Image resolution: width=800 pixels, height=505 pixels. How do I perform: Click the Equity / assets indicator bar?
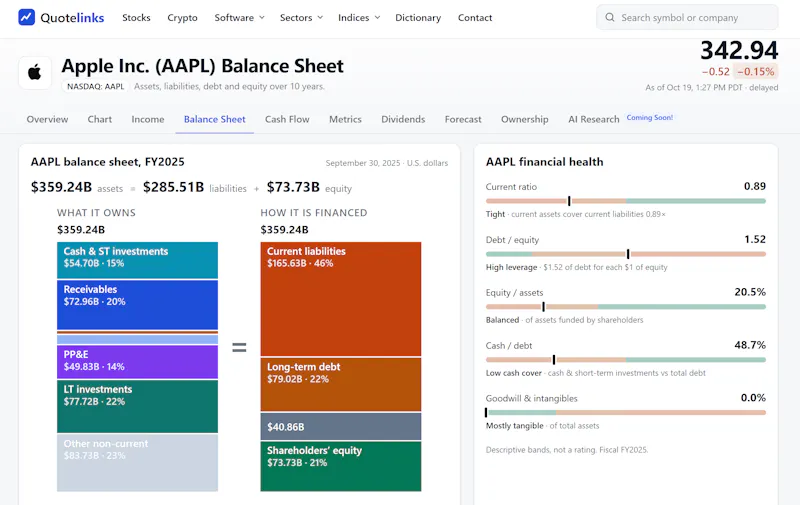626,307
